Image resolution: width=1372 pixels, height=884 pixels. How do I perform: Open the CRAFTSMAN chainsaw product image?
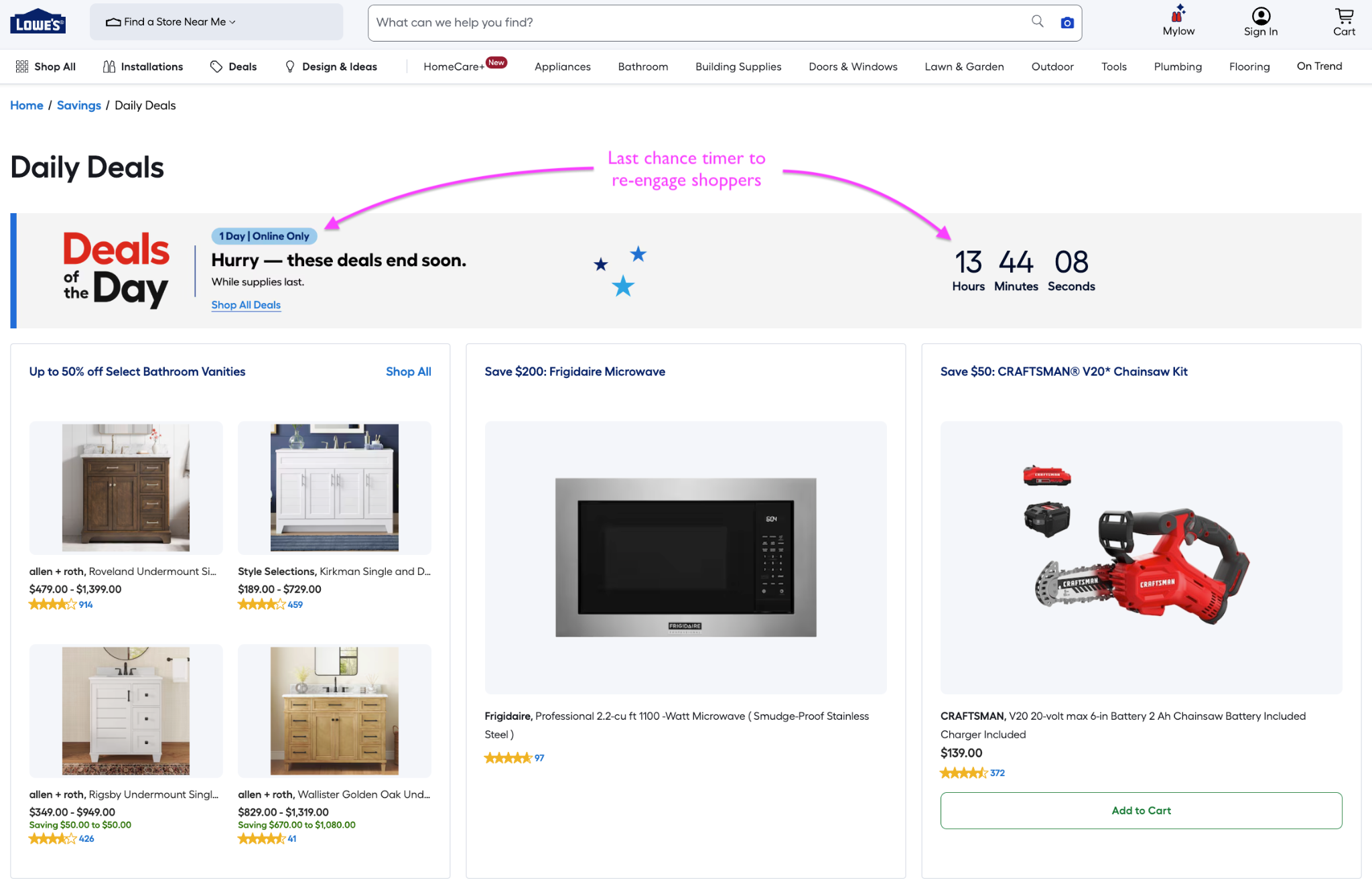click(x=1141, y=557)
